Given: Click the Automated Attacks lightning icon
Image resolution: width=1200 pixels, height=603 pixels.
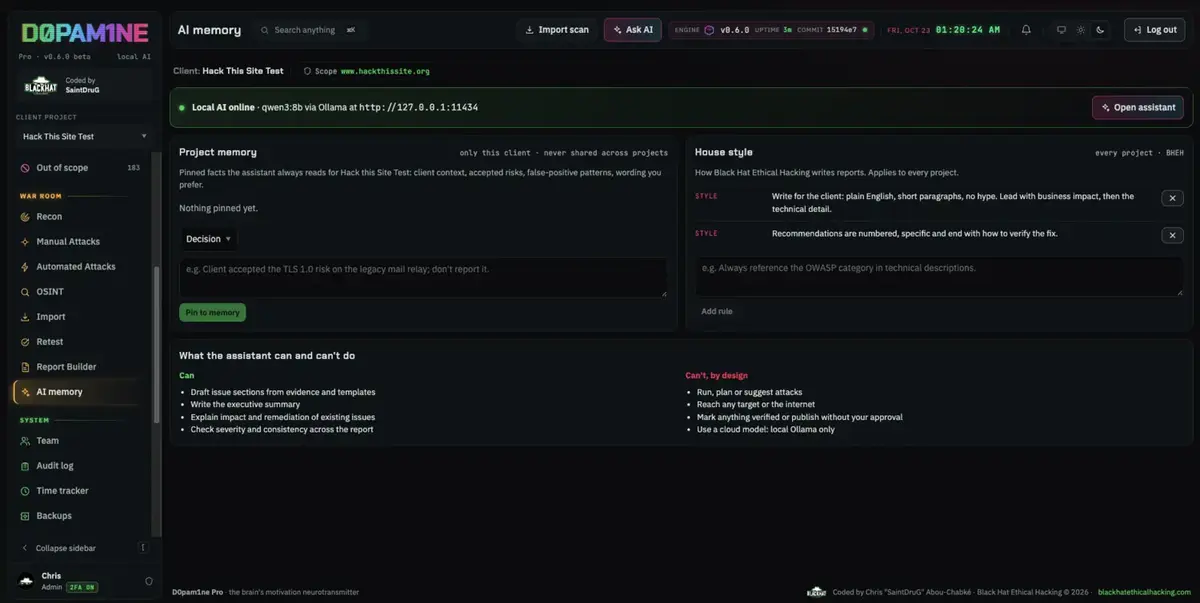Looking at the screenshot, I should click(26, 266).
